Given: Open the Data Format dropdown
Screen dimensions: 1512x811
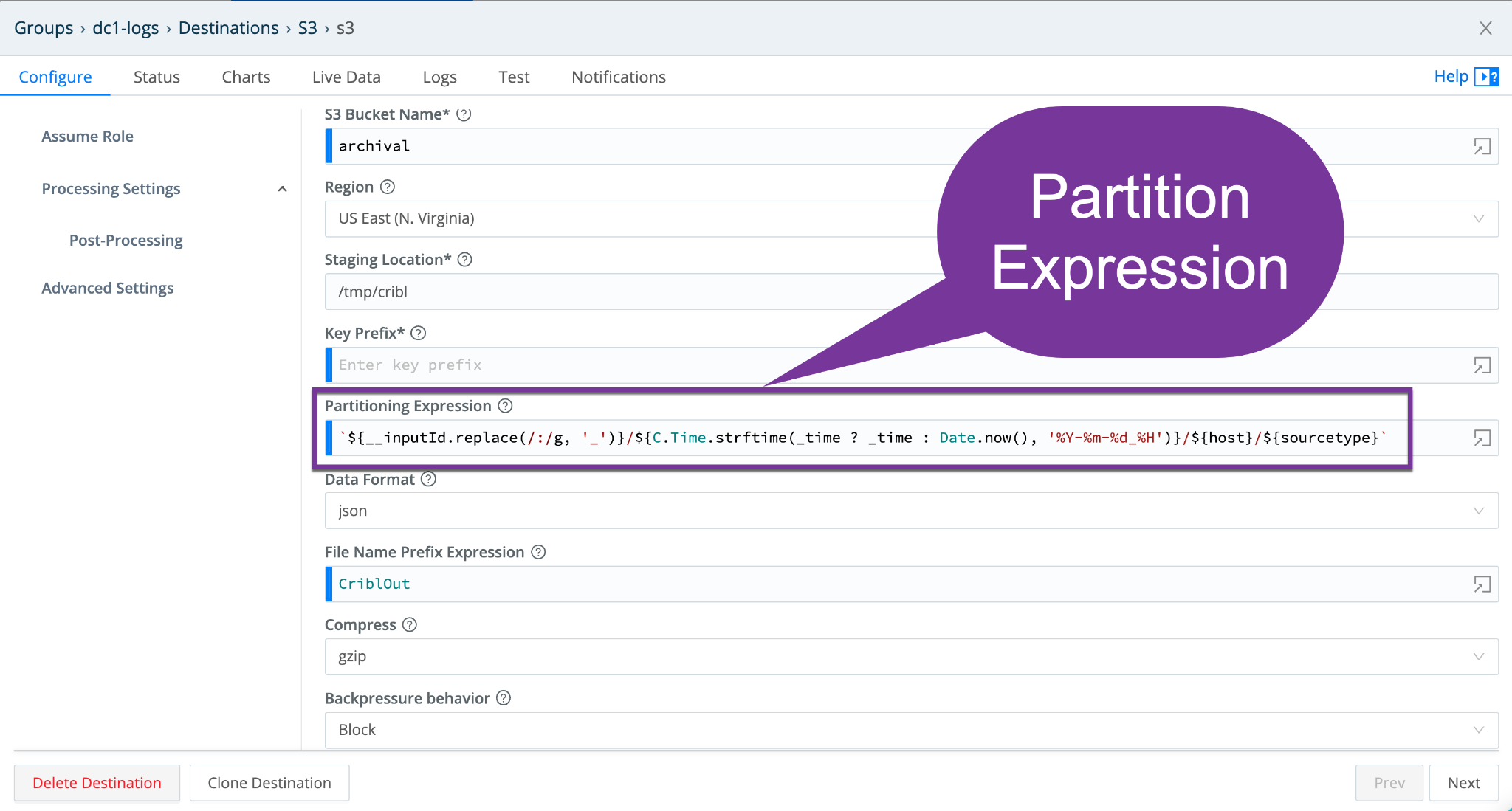Looking at the screenshot, I should pos(910,511).
